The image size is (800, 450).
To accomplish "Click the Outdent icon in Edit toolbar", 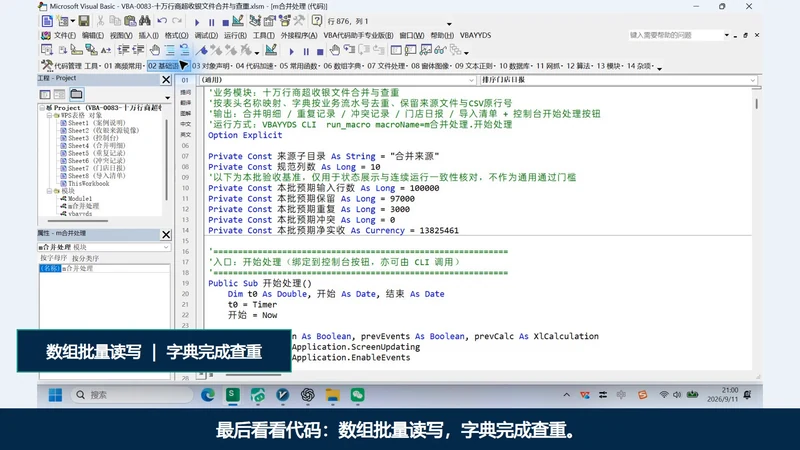I will point(138,50).
